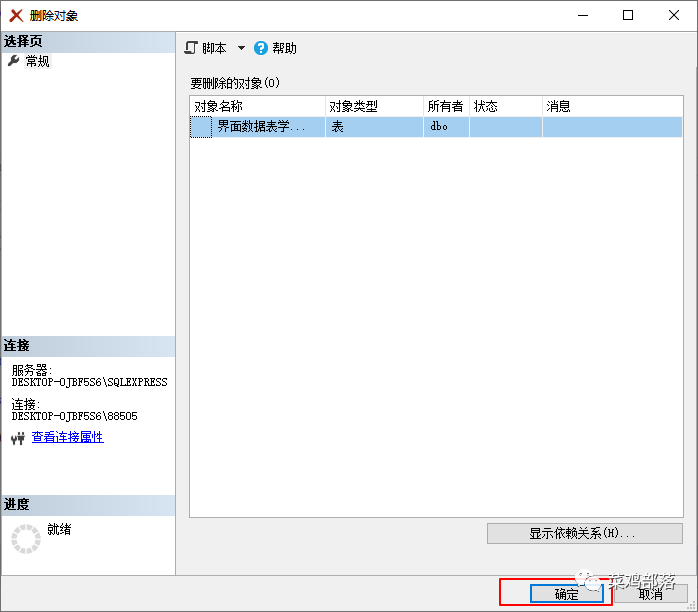Click the 帮助 help label
Viewport: 698px width, 612px height.
pyautogui.click(x=284, y=48)
